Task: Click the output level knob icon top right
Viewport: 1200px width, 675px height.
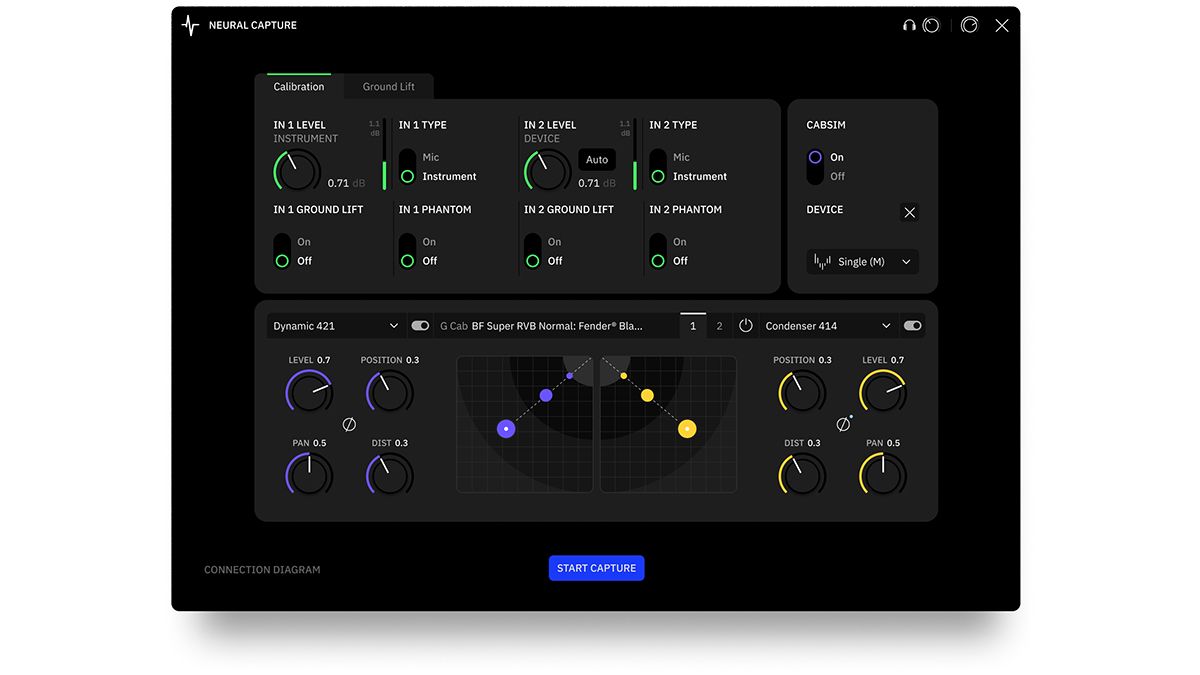Action: click(968, 25)
